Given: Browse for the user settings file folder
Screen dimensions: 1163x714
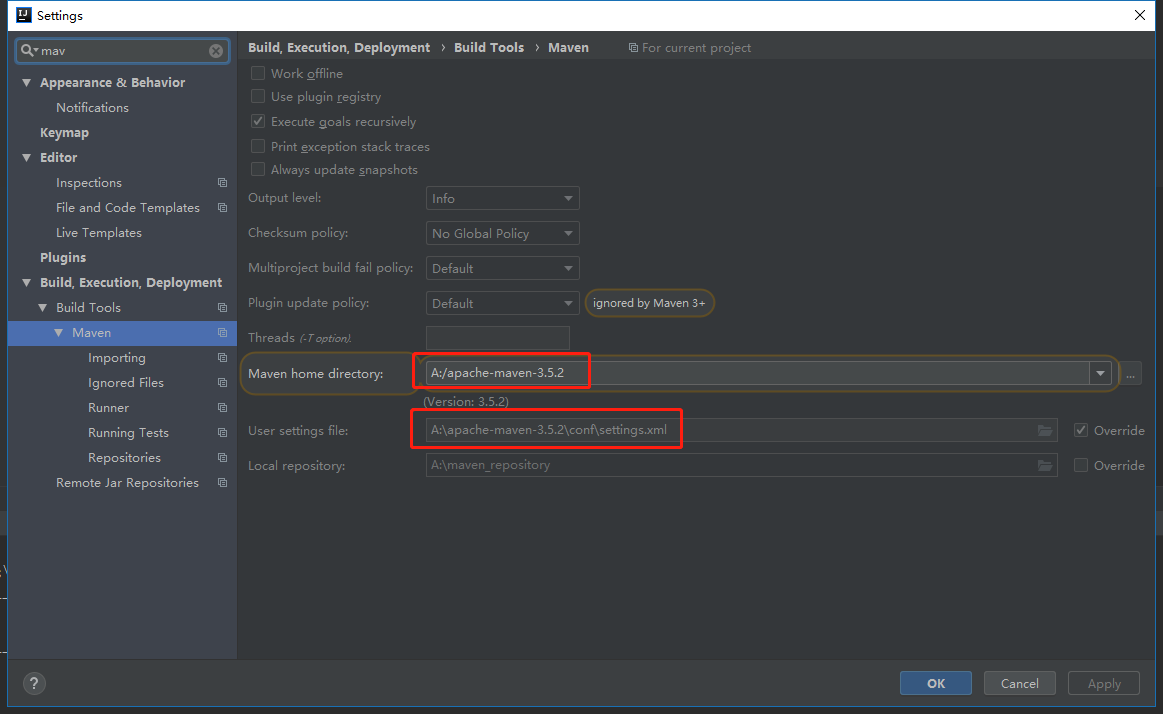Looking at the screenshot, I should point(1045,431).
